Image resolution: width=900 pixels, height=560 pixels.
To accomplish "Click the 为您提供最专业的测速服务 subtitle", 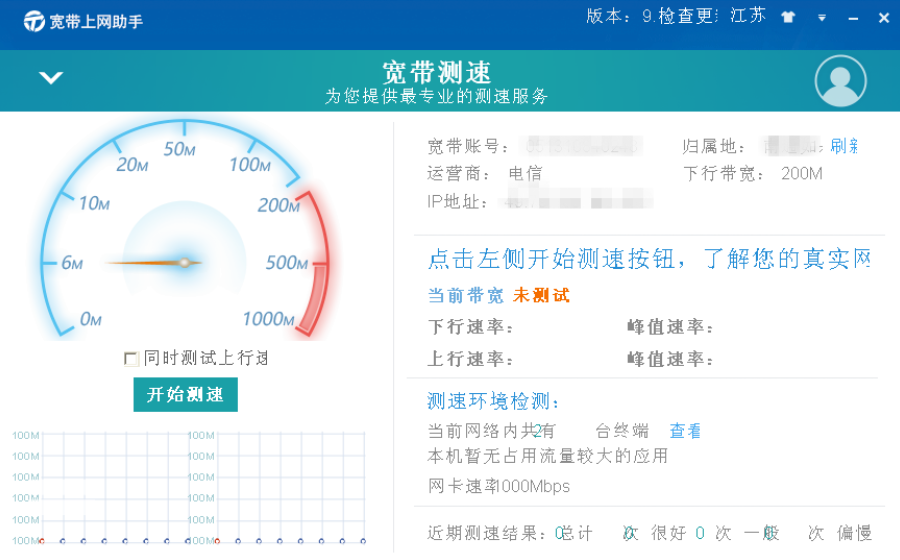I will click(x=437, y=96).
